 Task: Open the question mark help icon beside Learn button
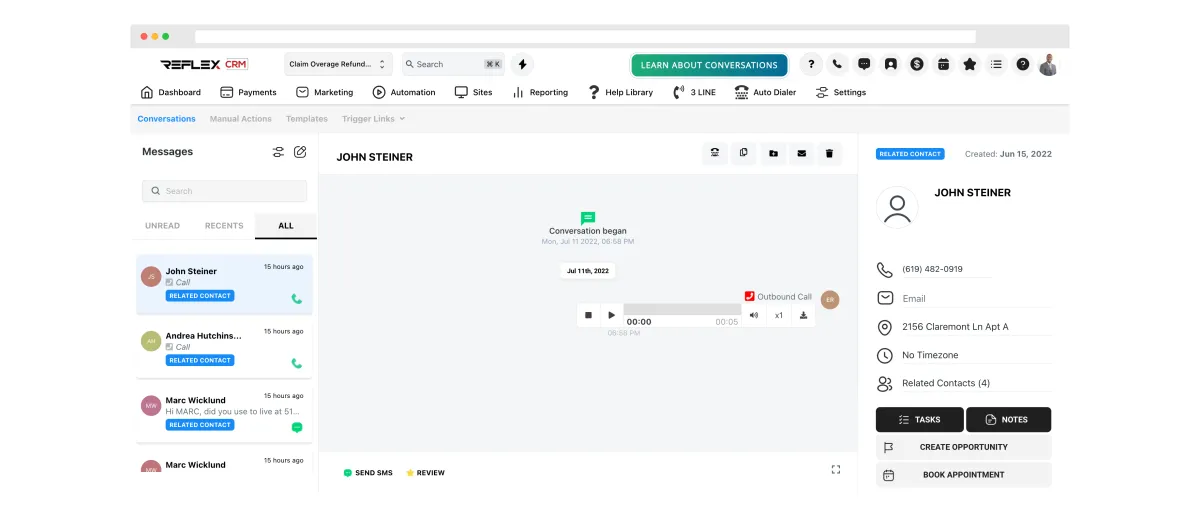point(811,64)
